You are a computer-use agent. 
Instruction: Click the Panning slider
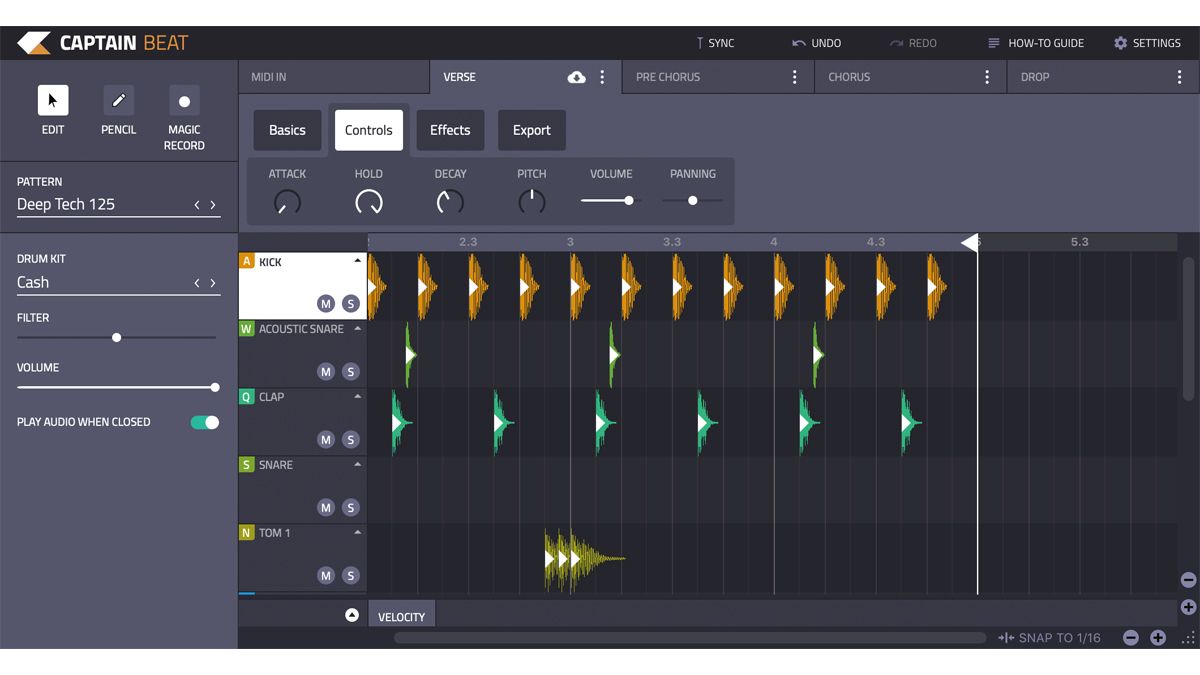tap(692, 201)
